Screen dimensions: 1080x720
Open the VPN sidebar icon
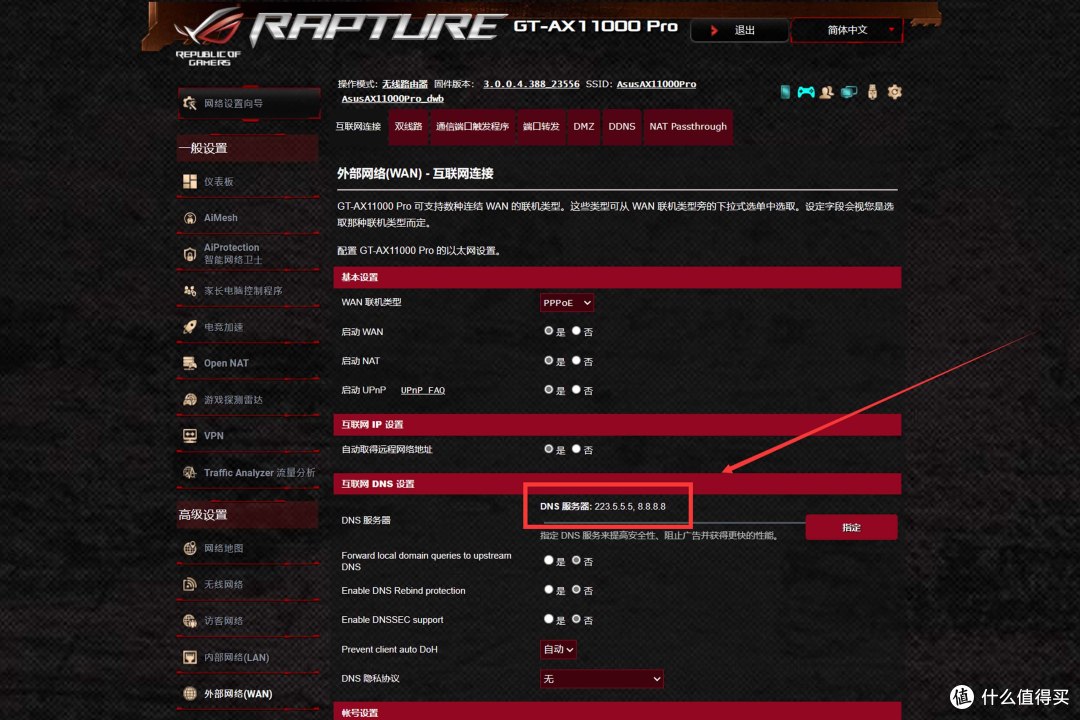pyautogui.click(x=189, y=435)
